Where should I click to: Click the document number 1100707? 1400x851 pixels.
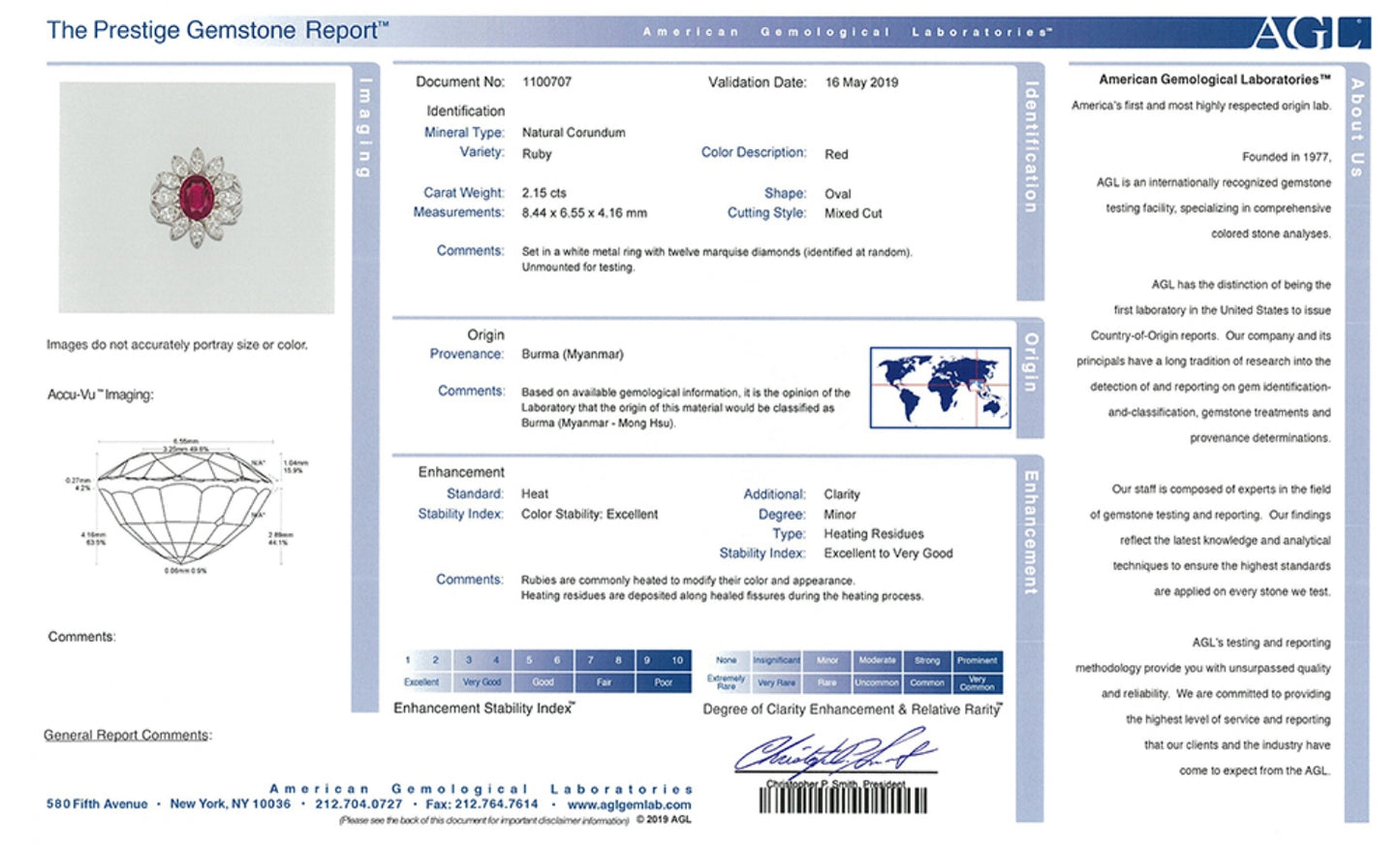[546, 82]
